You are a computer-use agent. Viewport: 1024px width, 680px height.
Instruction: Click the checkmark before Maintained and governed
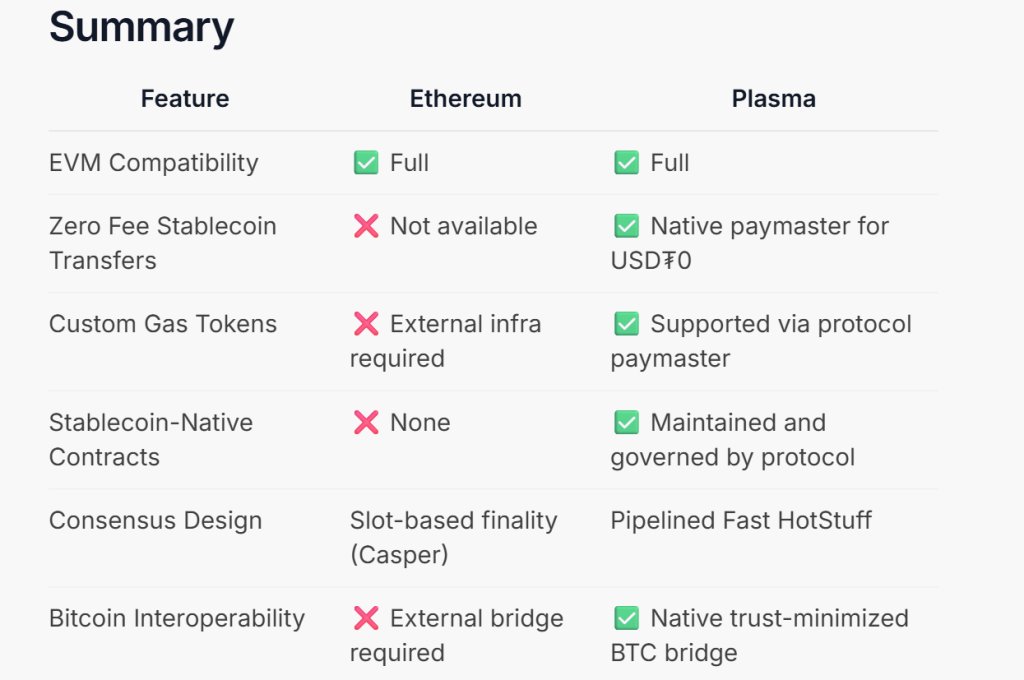coord(627,422)
